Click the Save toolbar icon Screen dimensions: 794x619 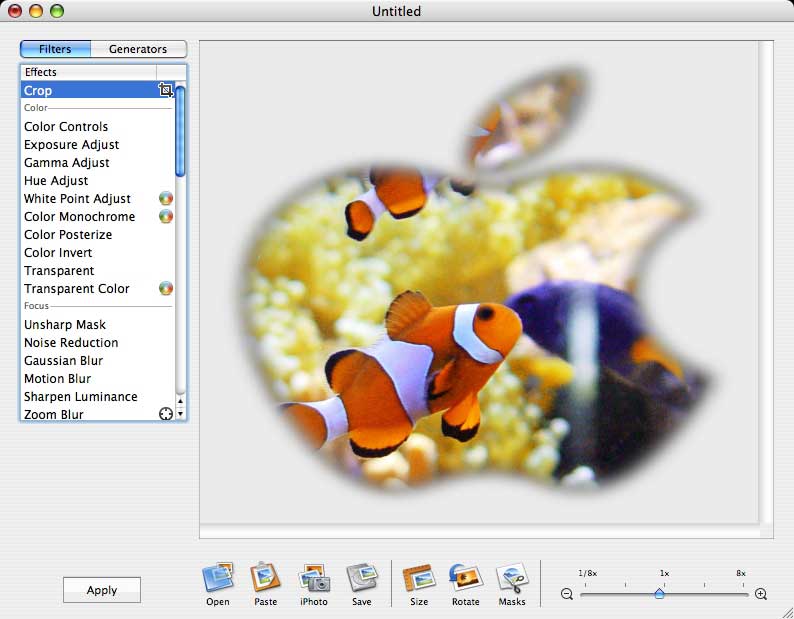361,579
